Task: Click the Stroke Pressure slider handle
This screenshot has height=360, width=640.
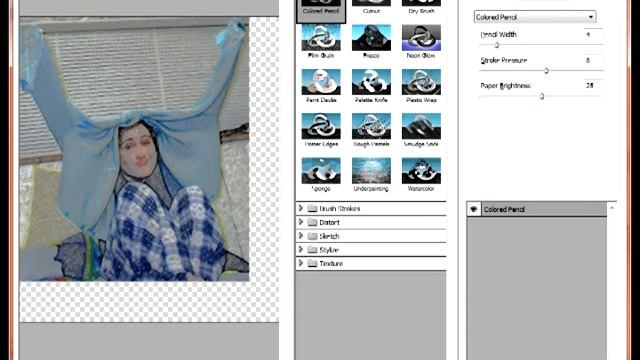Action: [546, 71]
